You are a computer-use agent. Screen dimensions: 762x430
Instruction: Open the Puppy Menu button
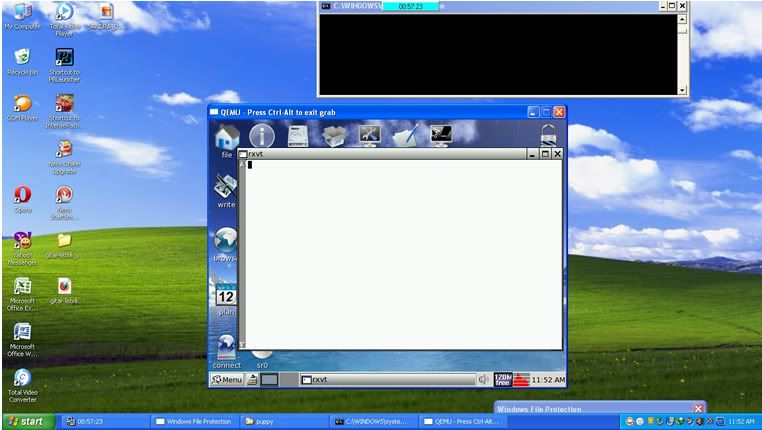pos(227,379)
